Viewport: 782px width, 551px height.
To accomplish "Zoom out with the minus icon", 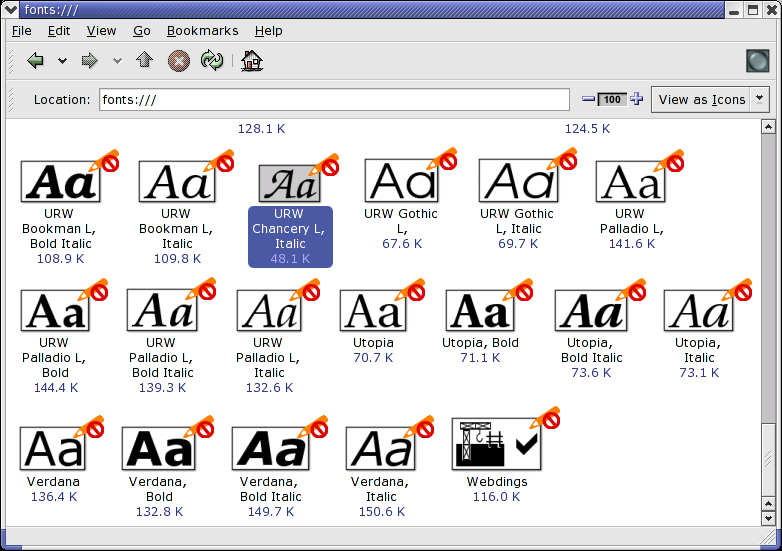I will pyautogui.click(x=588, y=99).
